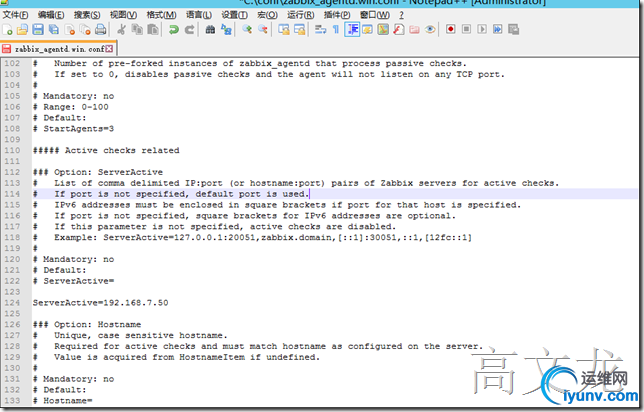Open the 视图(V) menu
Screen dimensions: 644x412
[123, 15]
